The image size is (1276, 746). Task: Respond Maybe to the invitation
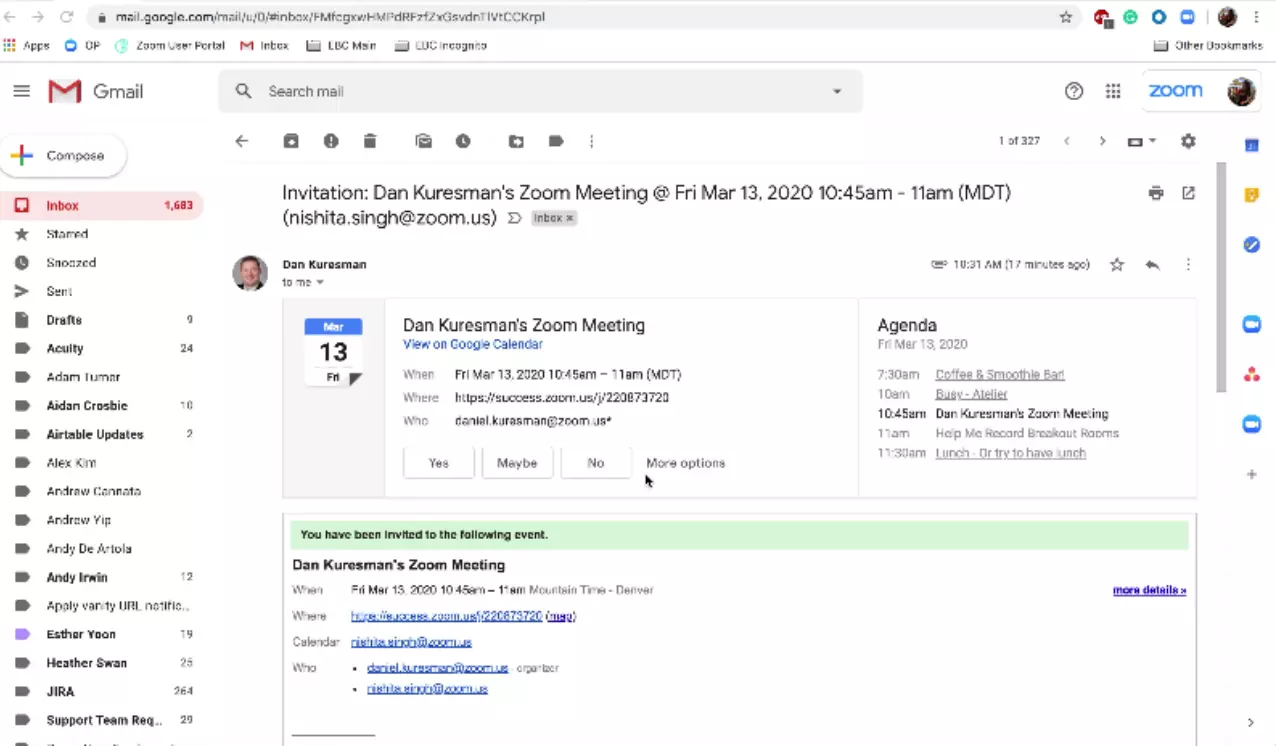[517, 463]
